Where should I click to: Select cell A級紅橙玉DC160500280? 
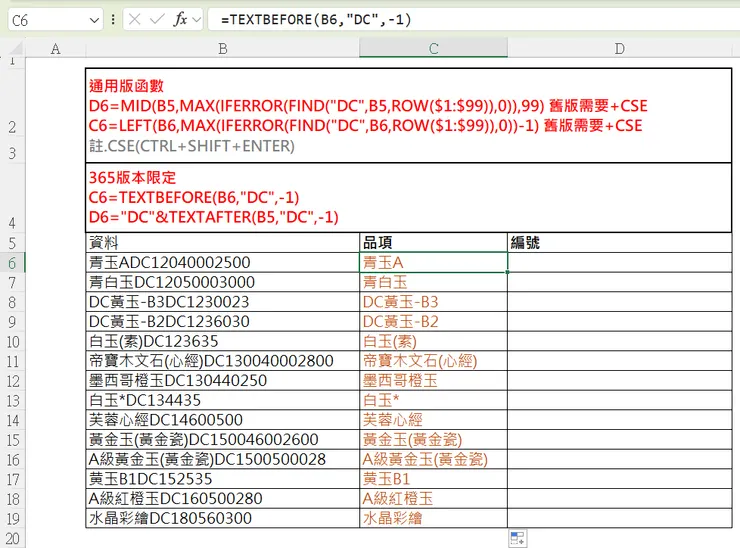[x=222, y=498]
